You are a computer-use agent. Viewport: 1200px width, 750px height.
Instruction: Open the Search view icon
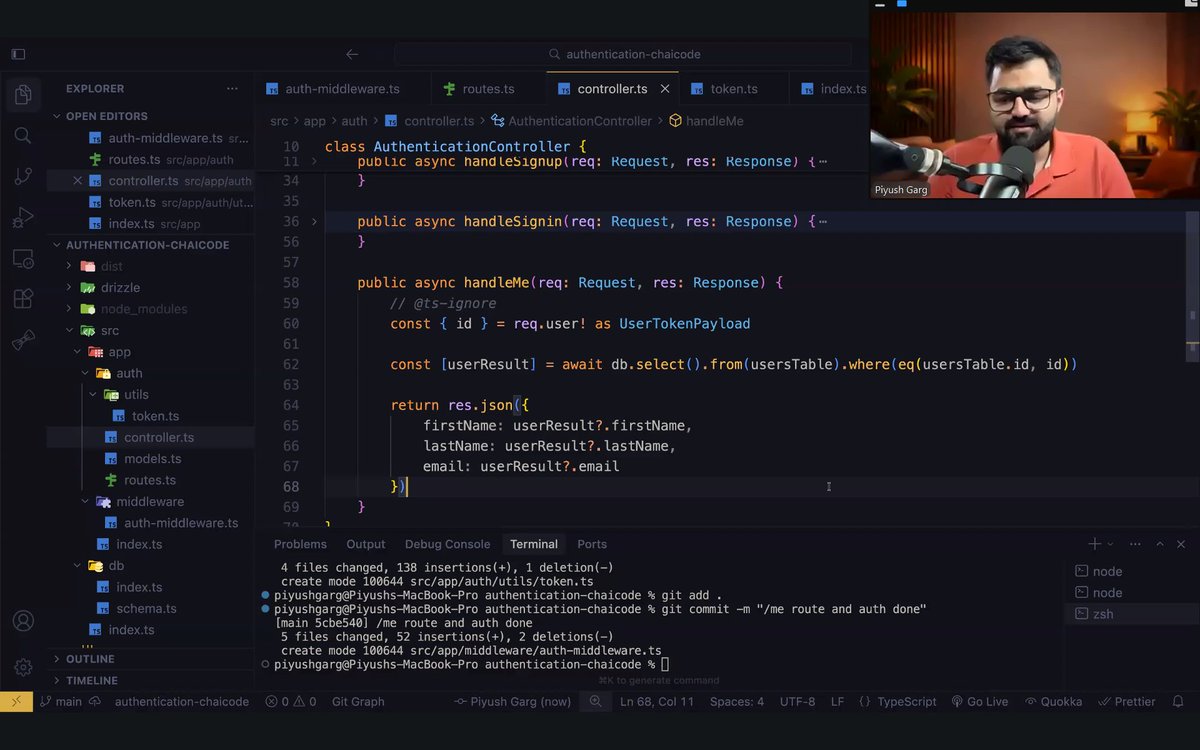(23, 135)
